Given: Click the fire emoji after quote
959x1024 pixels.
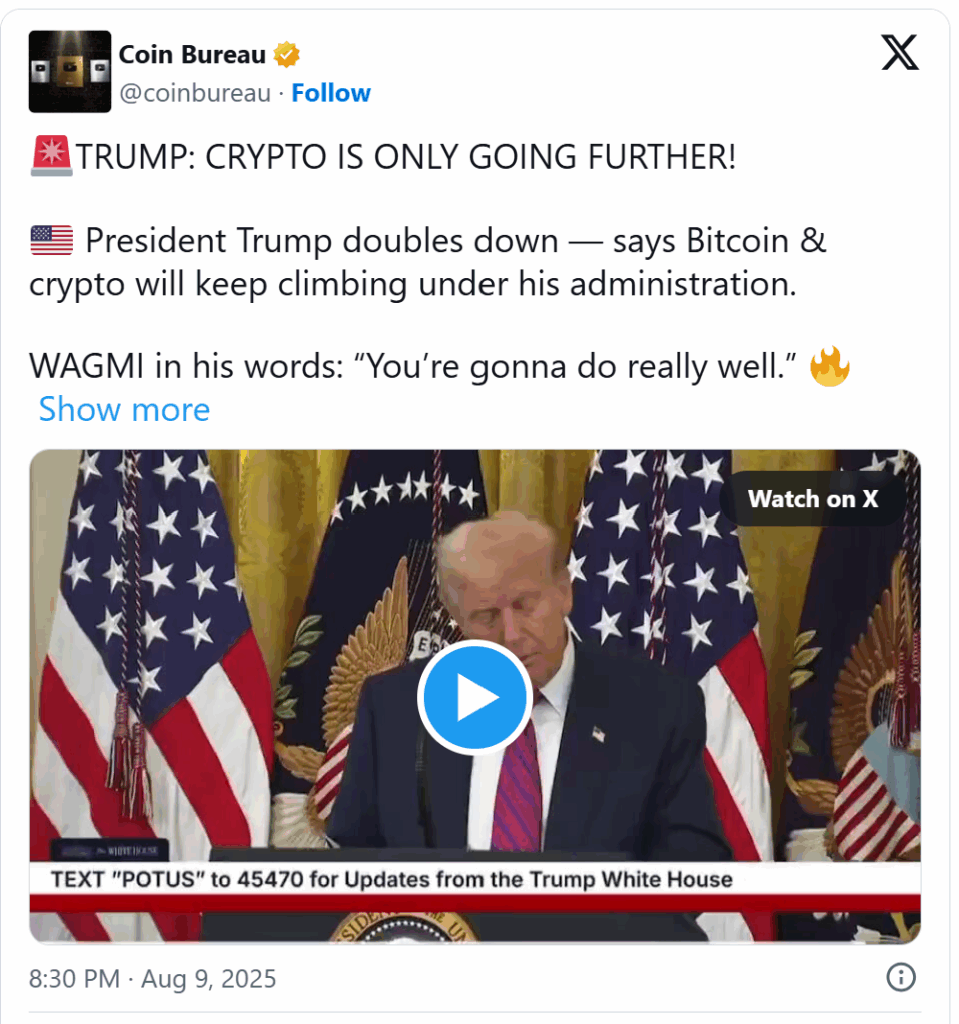Looking at the screenshot, I should [830, 366].
